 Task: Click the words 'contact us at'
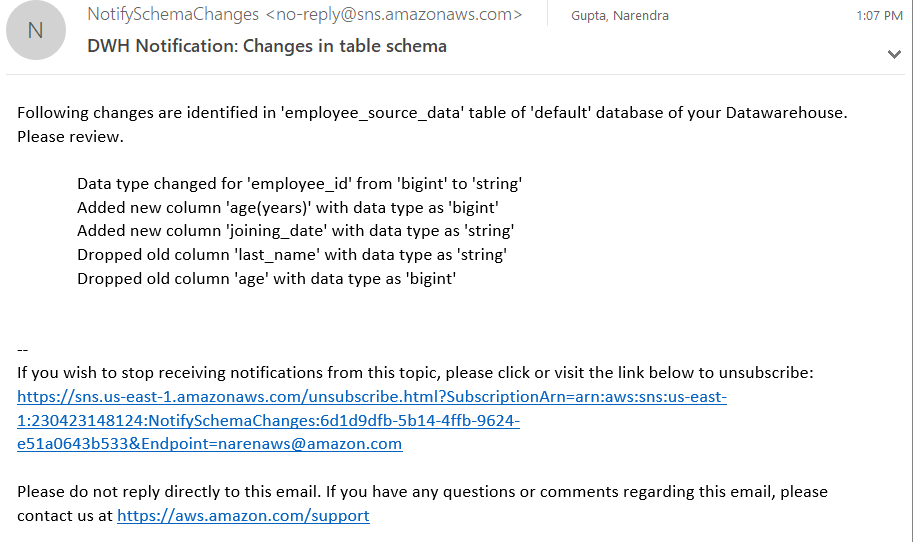64,516
